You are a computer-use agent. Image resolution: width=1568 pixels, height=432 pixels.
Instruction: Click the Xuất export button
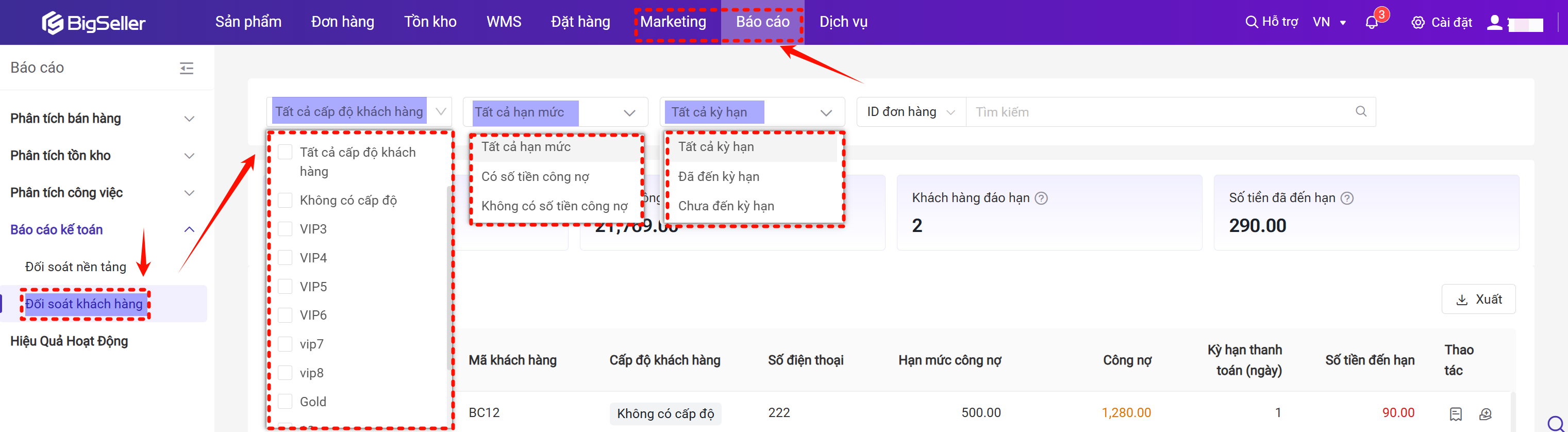point(1478,300)
